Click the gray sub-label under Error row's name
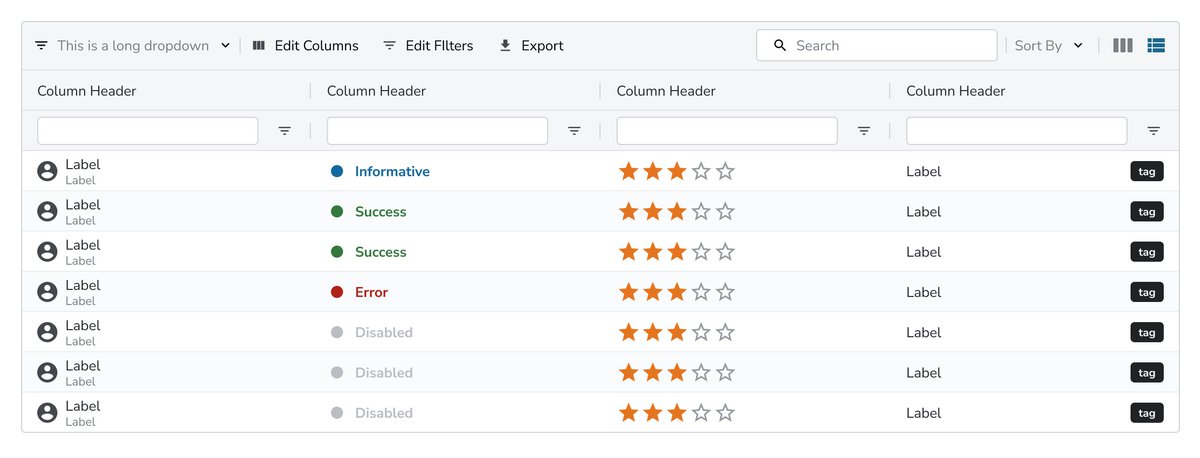 click(x=80, y=302)
